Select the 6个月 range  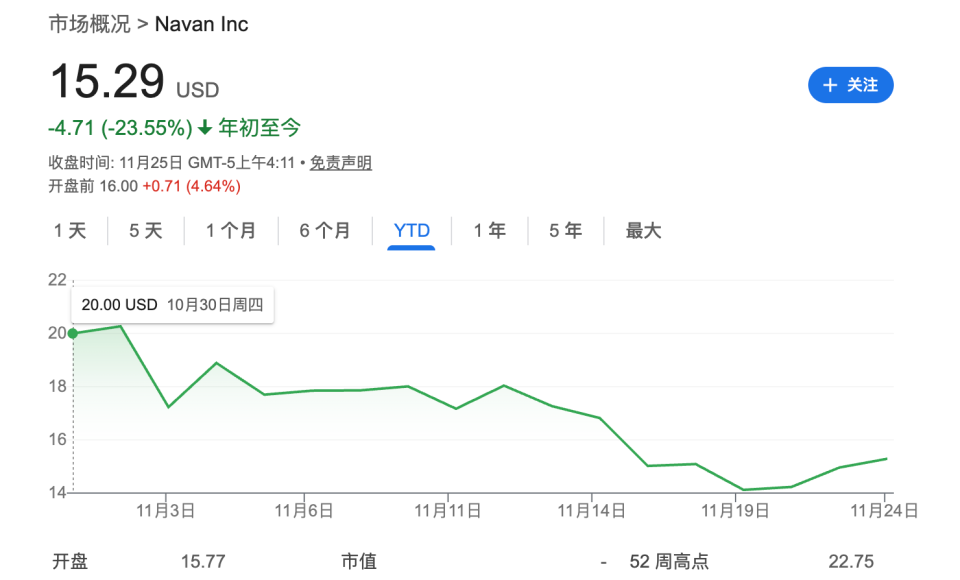pos(324,230)
